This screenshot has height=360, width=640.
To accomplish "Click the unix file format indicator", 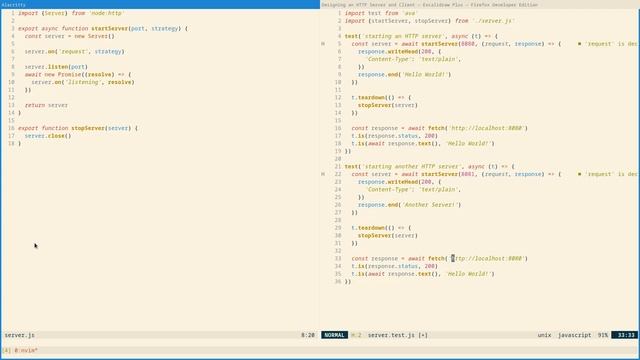I will pos(544,335).
